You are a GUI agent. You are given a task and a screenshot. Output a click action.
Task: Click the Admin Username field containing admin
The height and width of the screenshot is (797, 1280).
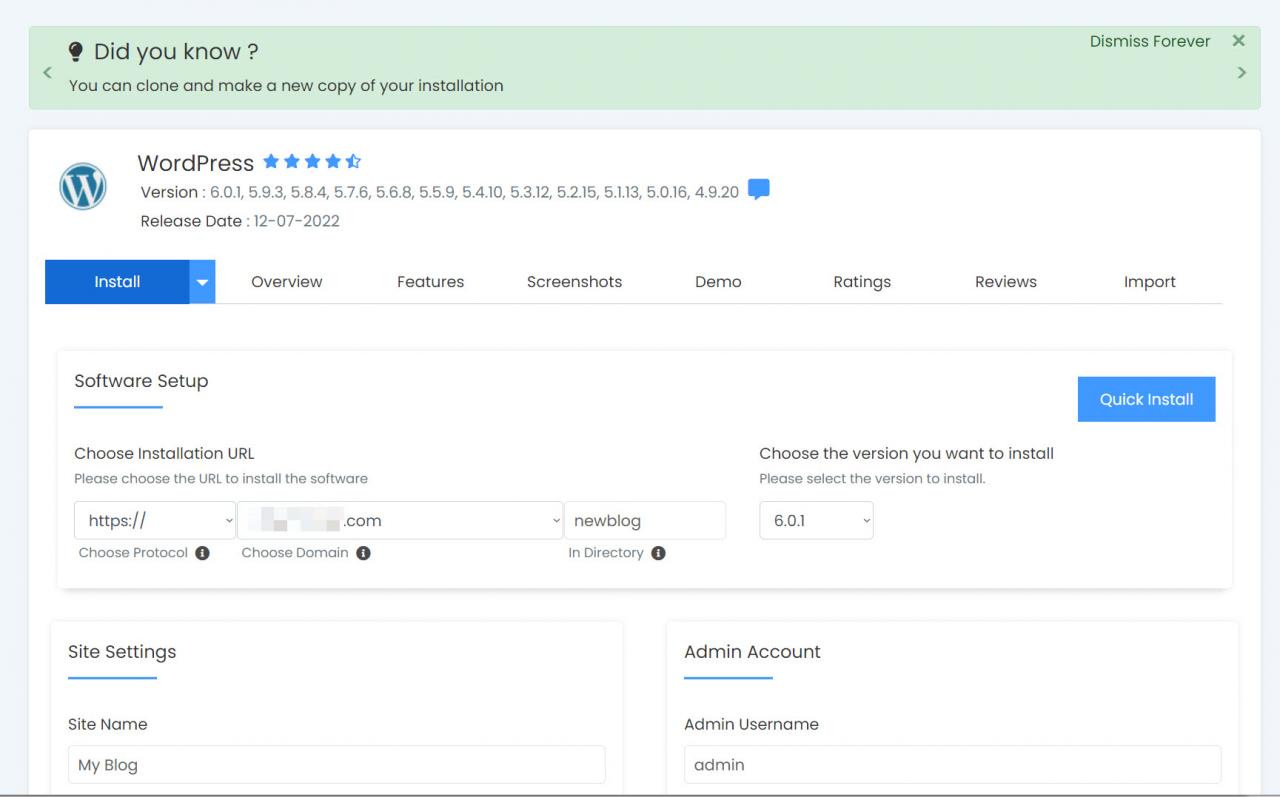point(953,764)
